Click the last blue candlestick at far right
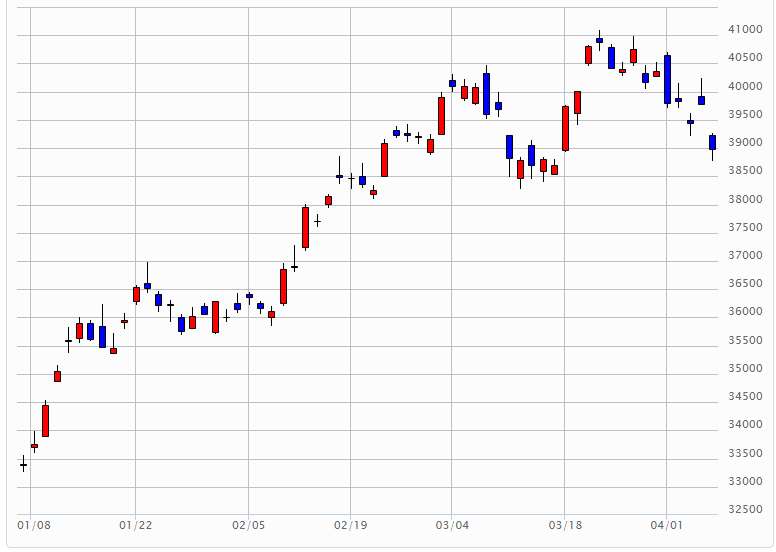 (712, 142)
